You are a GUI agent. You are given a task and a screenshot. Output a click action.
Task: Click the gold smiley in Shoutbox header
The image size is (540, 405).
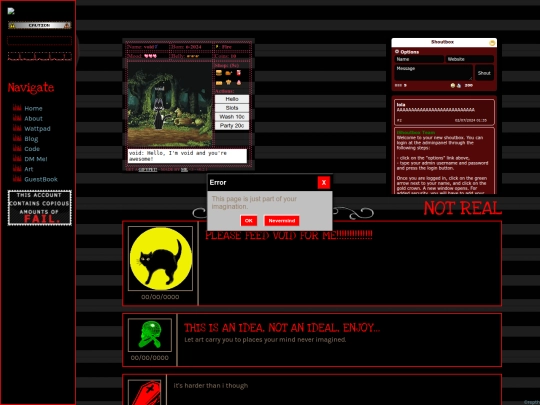[x=492, y=43]
